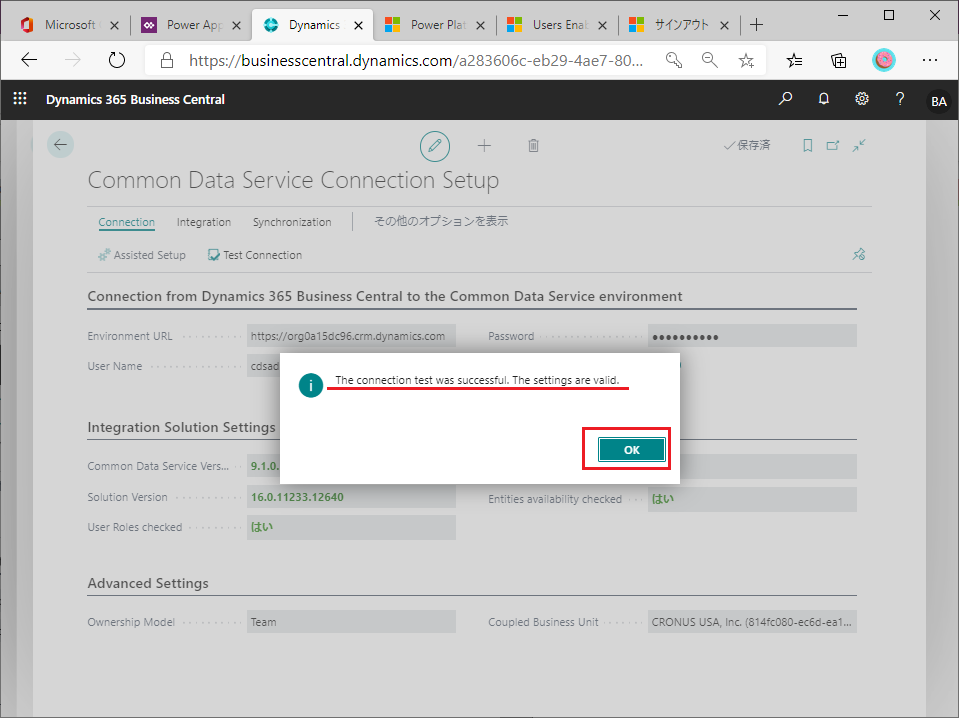Image resolution: width=959 pixels, height=718 pixels.
Task: Open the Business Central search magnifier
Action: [x=785, y=98]
